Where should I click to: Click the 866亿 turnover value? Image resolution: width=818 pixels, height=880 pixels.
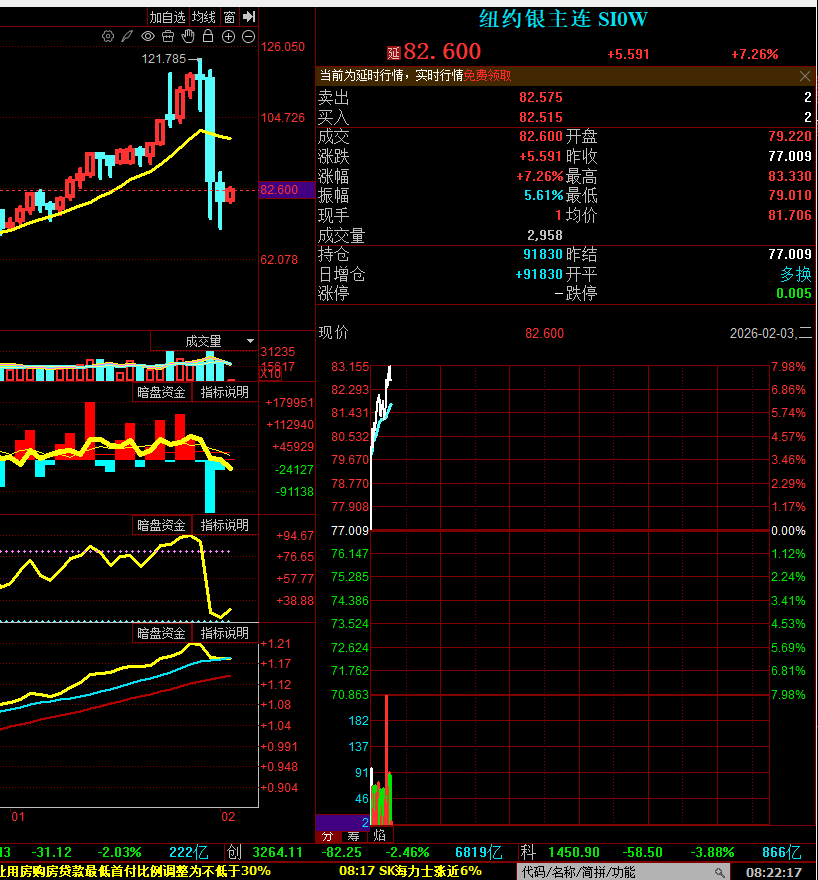(x=782, y=852)
